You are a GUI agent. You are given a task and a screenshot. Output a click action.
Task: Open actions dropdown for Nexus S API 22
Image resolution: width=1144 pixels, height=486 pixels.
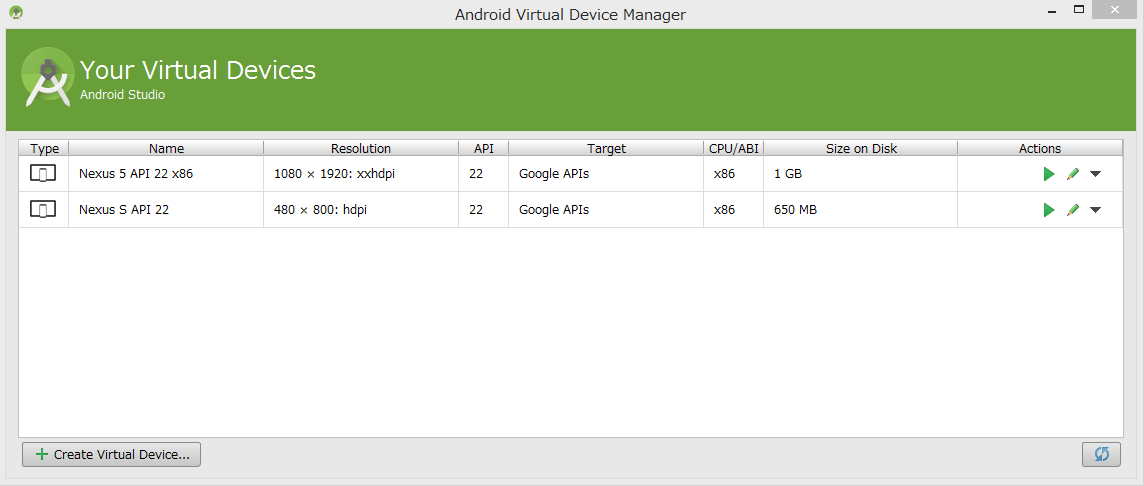click(x=1095, y=210)
